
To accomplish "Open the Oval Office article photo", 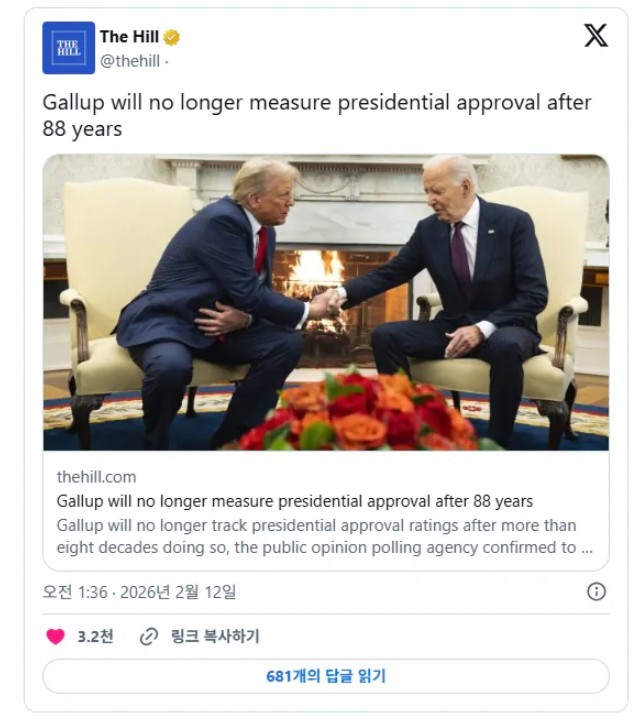I will tap(326, 302).
